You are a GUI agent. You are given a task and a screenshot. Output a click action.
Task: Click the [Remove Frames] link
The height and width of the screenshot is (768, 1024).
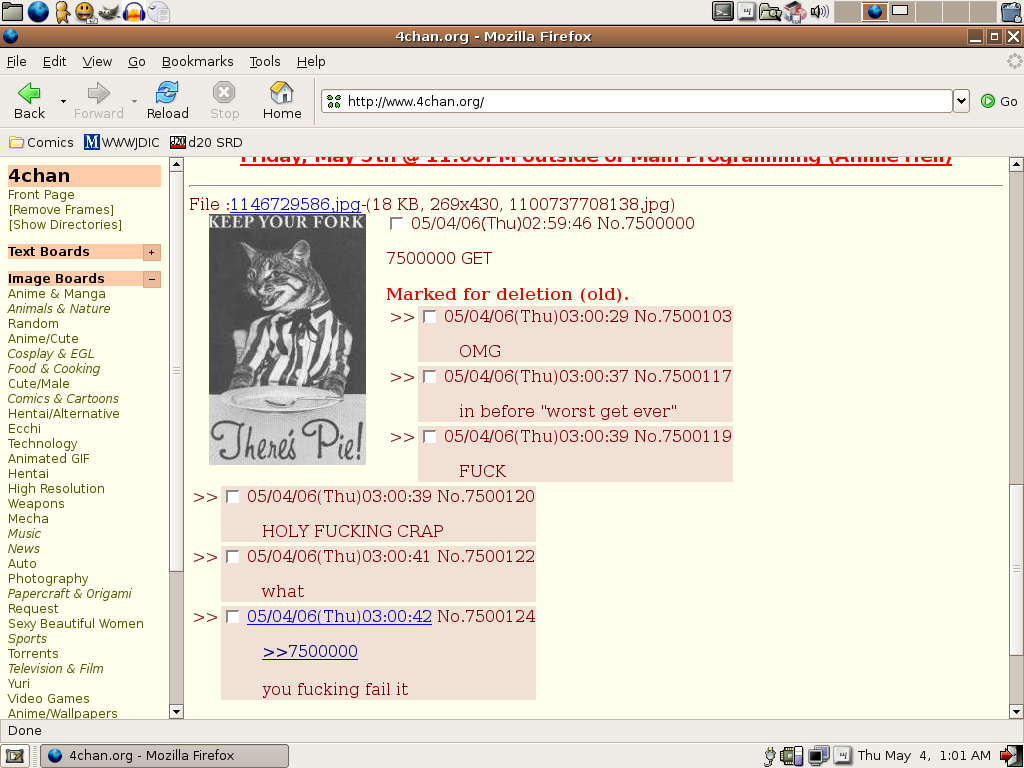[x=61, y=210]
